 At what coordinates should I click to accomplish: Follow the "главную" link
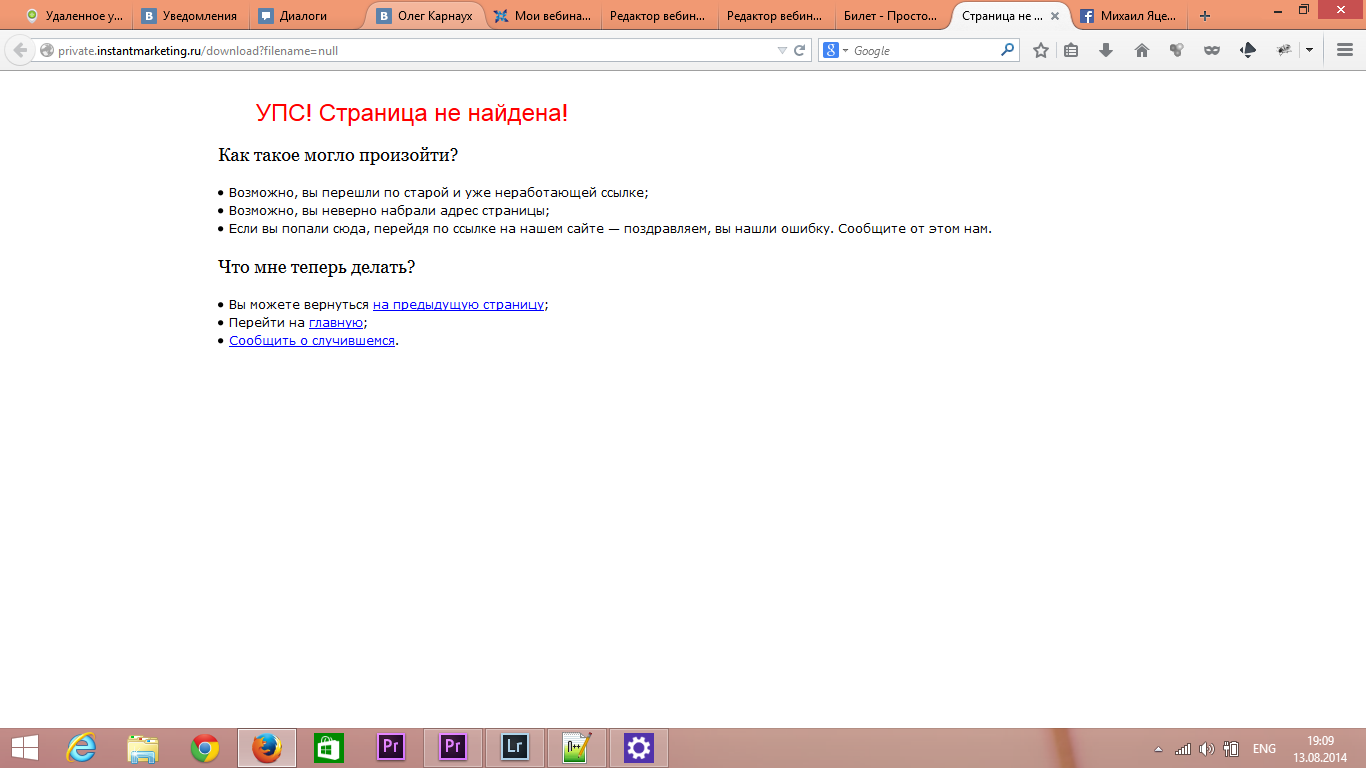(335, 323)
